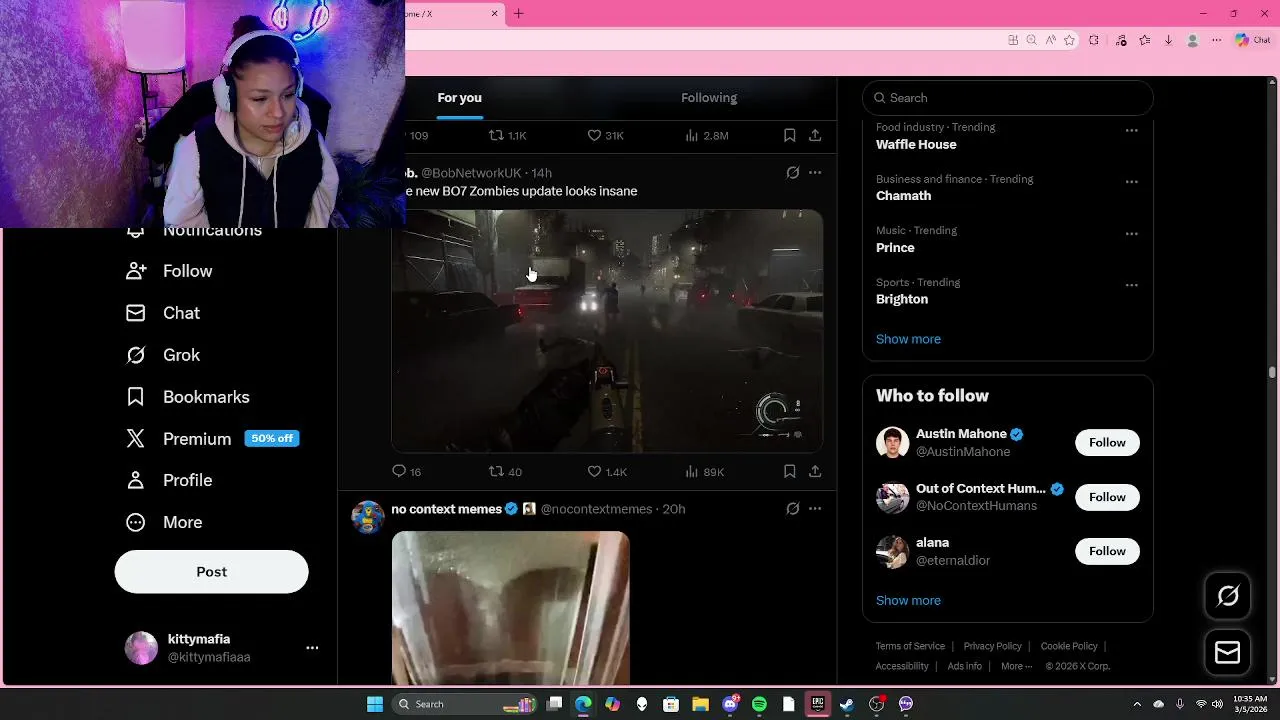The image size is (1280, 720).
Task: Repost the BO7 Zombies post
Action: pyautogui.click(x=505, y=471)
